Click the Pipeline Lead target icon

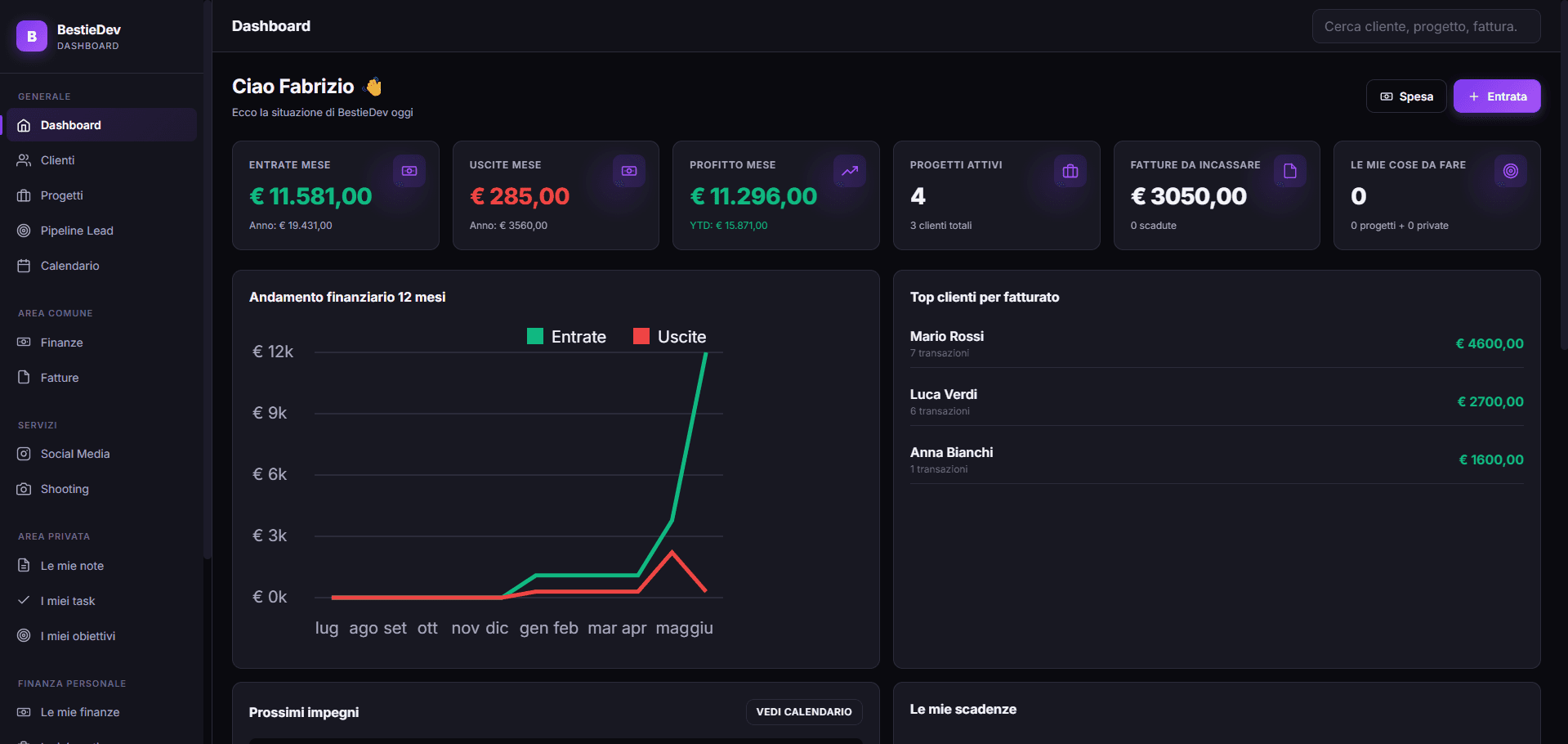point(24,231)
